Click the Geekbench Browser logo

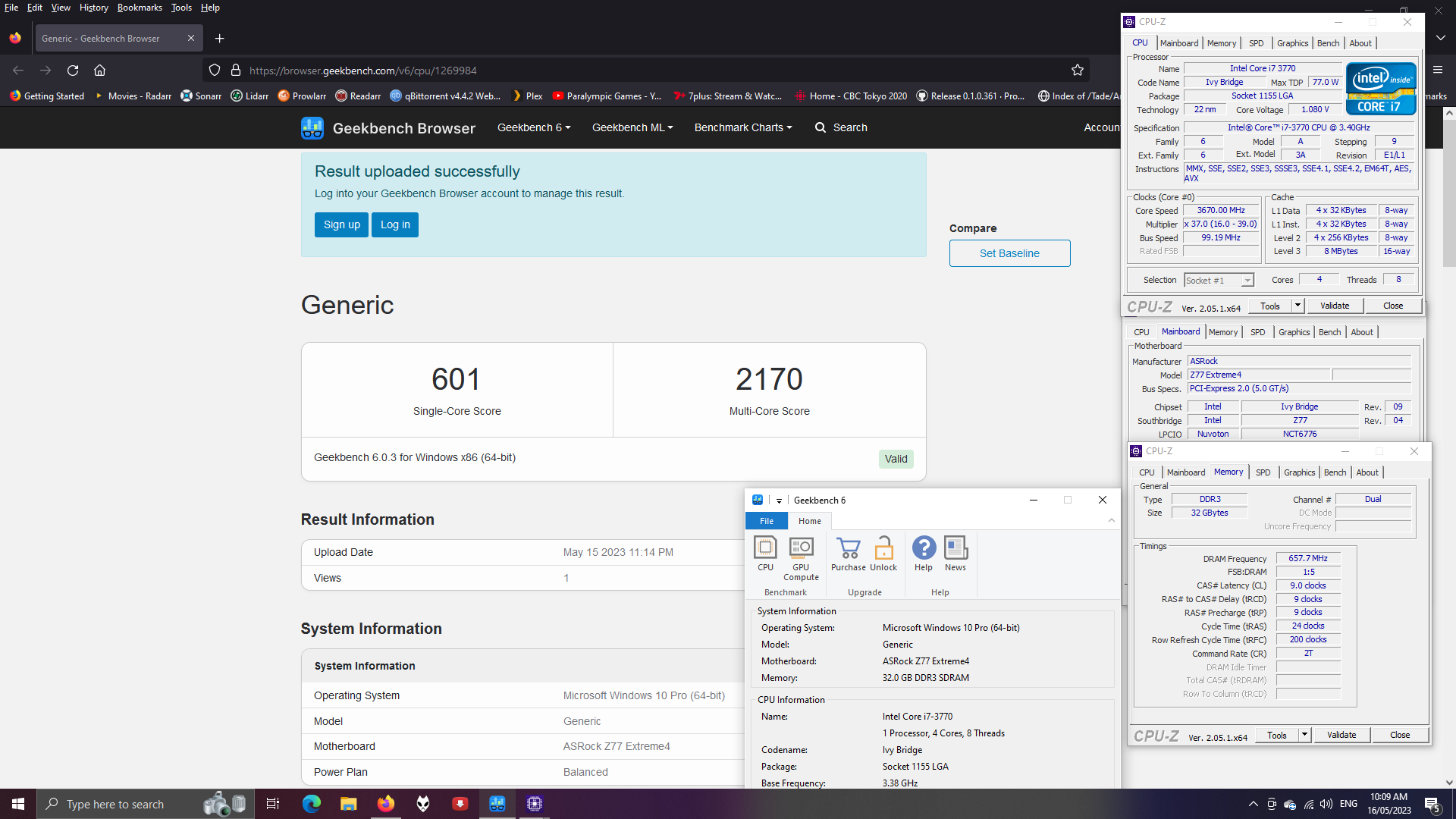(x=388, y=128)
